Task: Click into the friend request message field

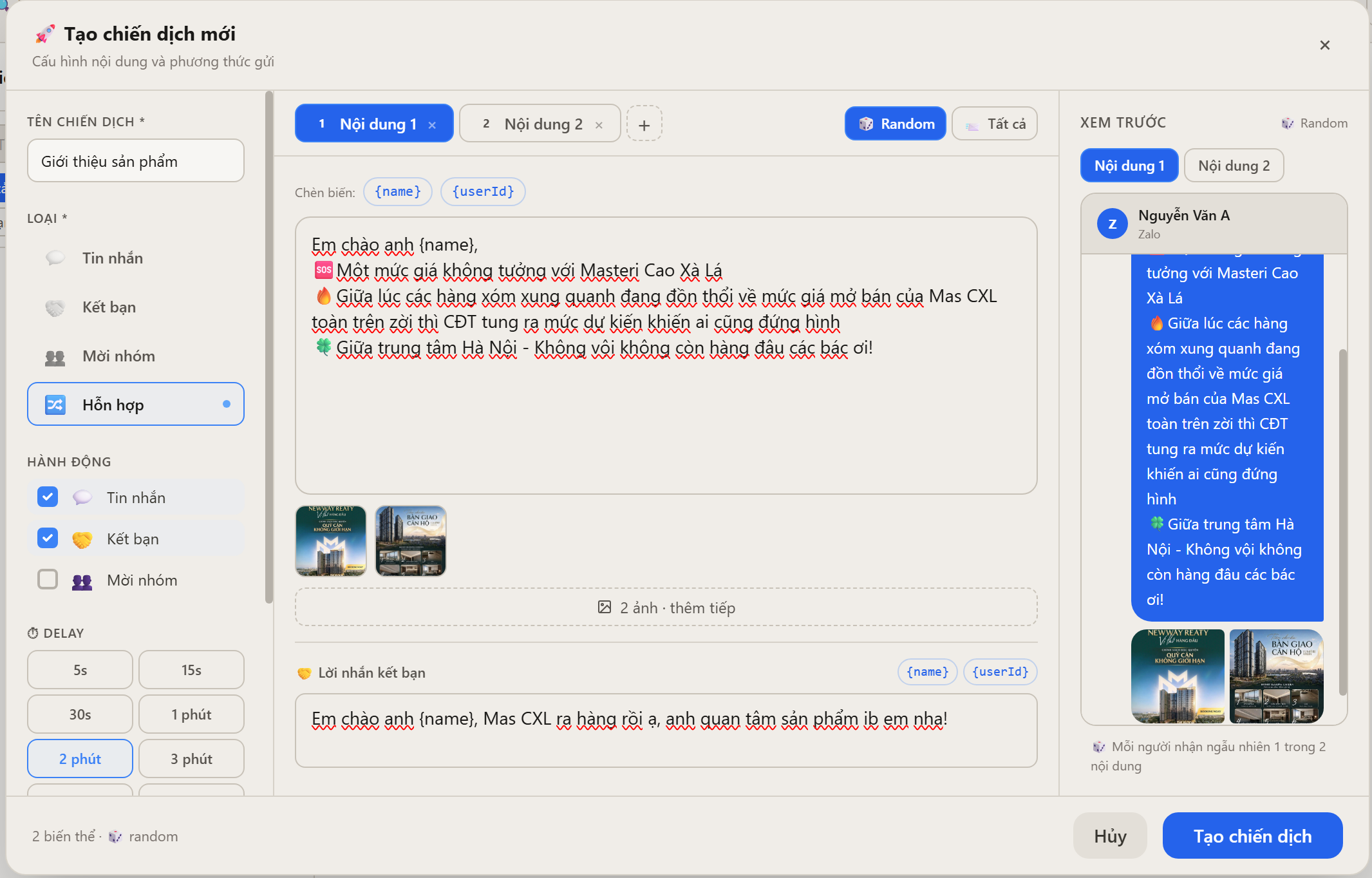Action: click(666, 730)
